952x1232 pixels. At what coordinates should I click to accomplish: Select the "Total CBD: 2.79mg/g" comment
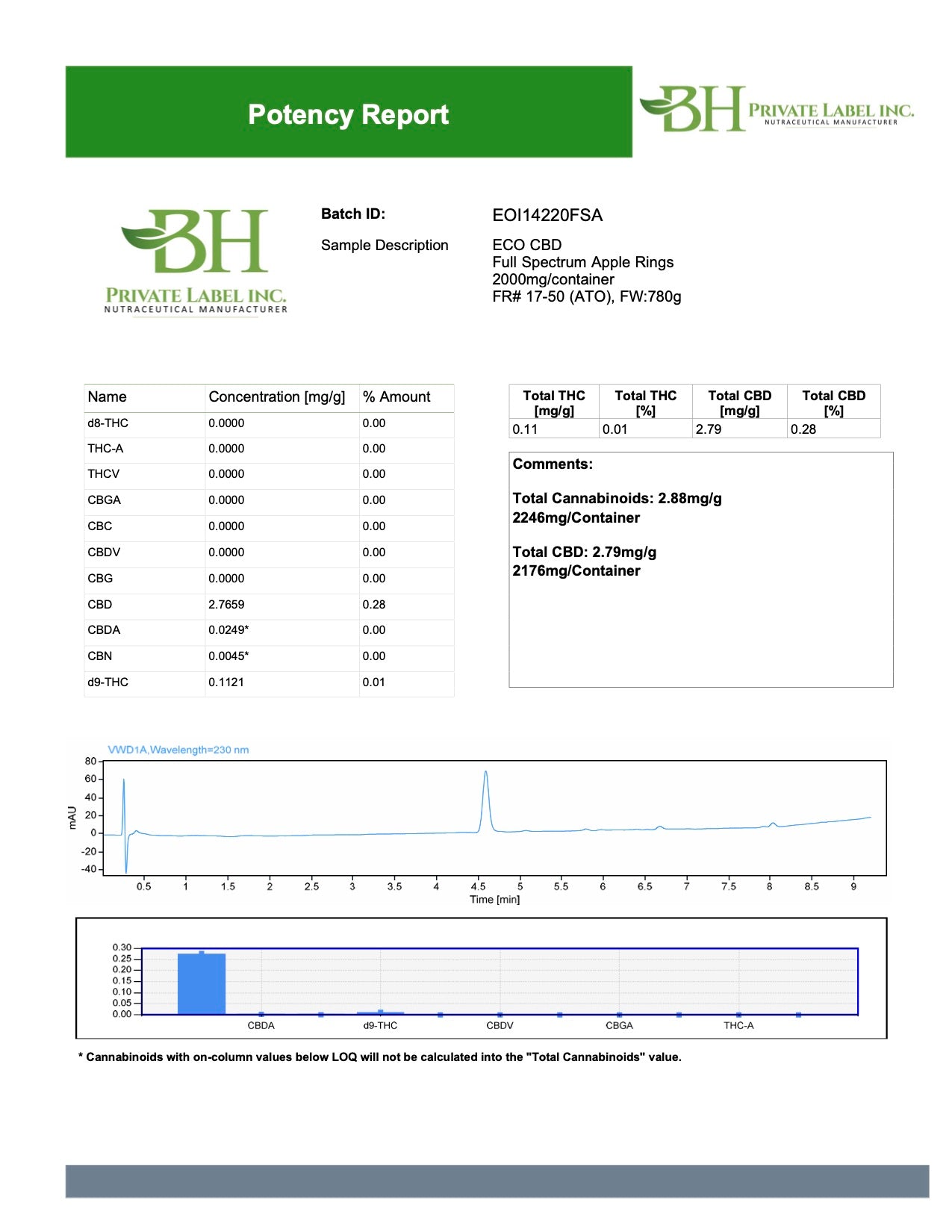(585, 552)
